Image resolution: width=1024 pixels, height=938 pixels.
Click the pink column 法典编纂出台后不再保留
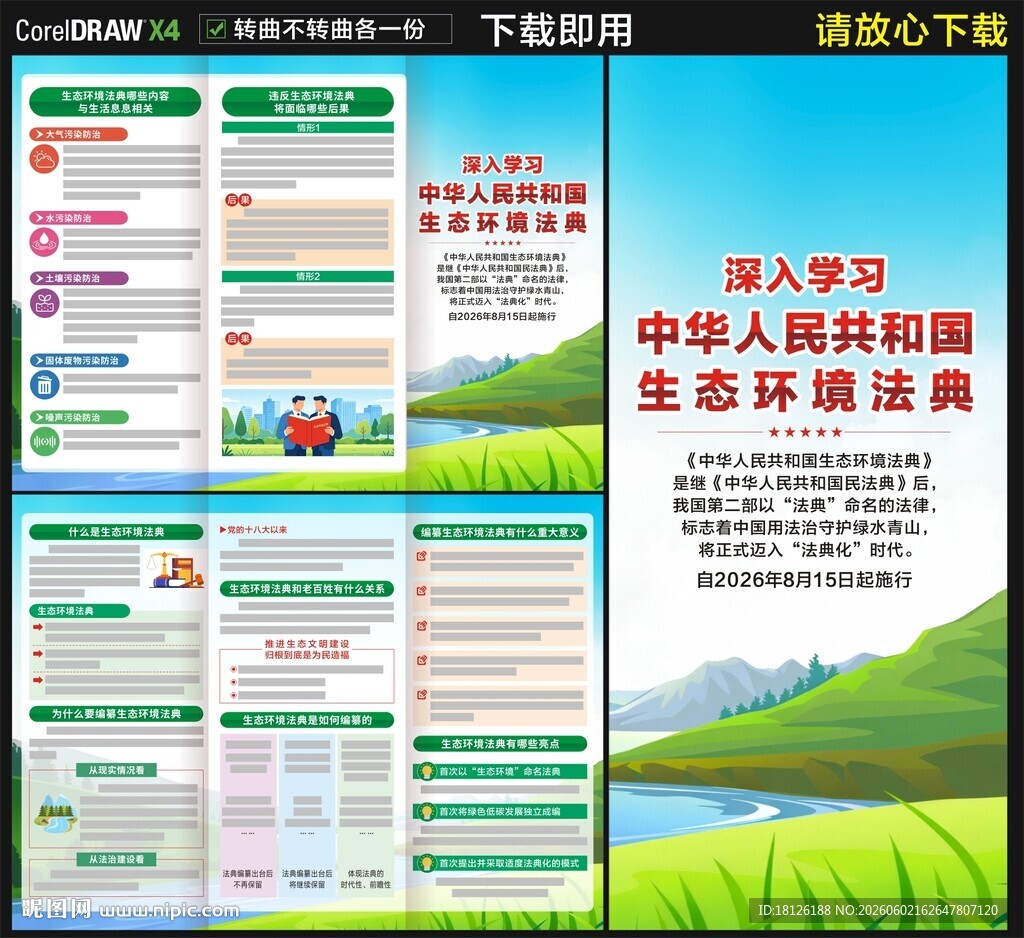pyautogui.click(x=248, y=815)
